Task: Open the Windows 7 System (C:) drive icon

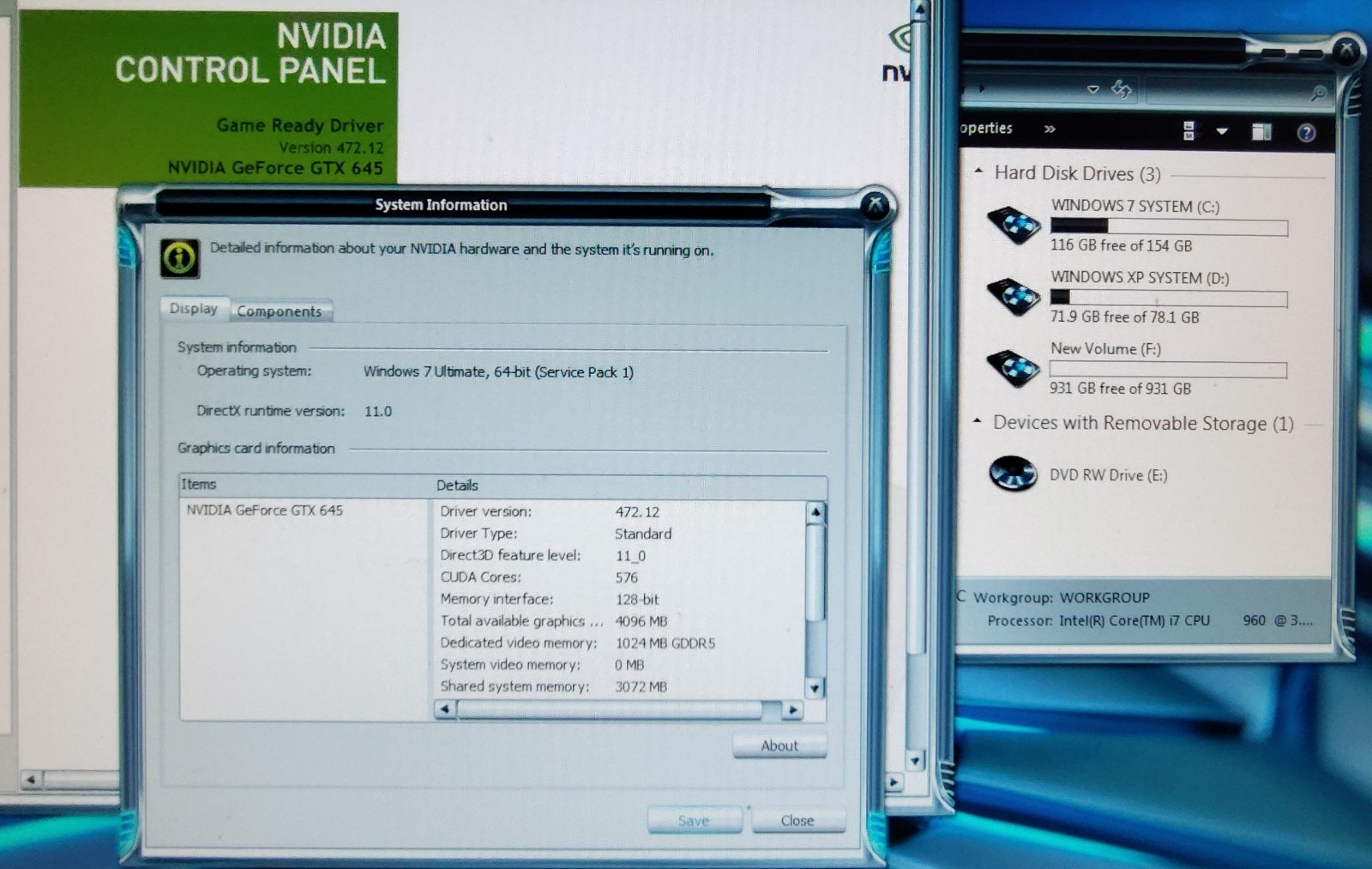Action: point(1014,225)
